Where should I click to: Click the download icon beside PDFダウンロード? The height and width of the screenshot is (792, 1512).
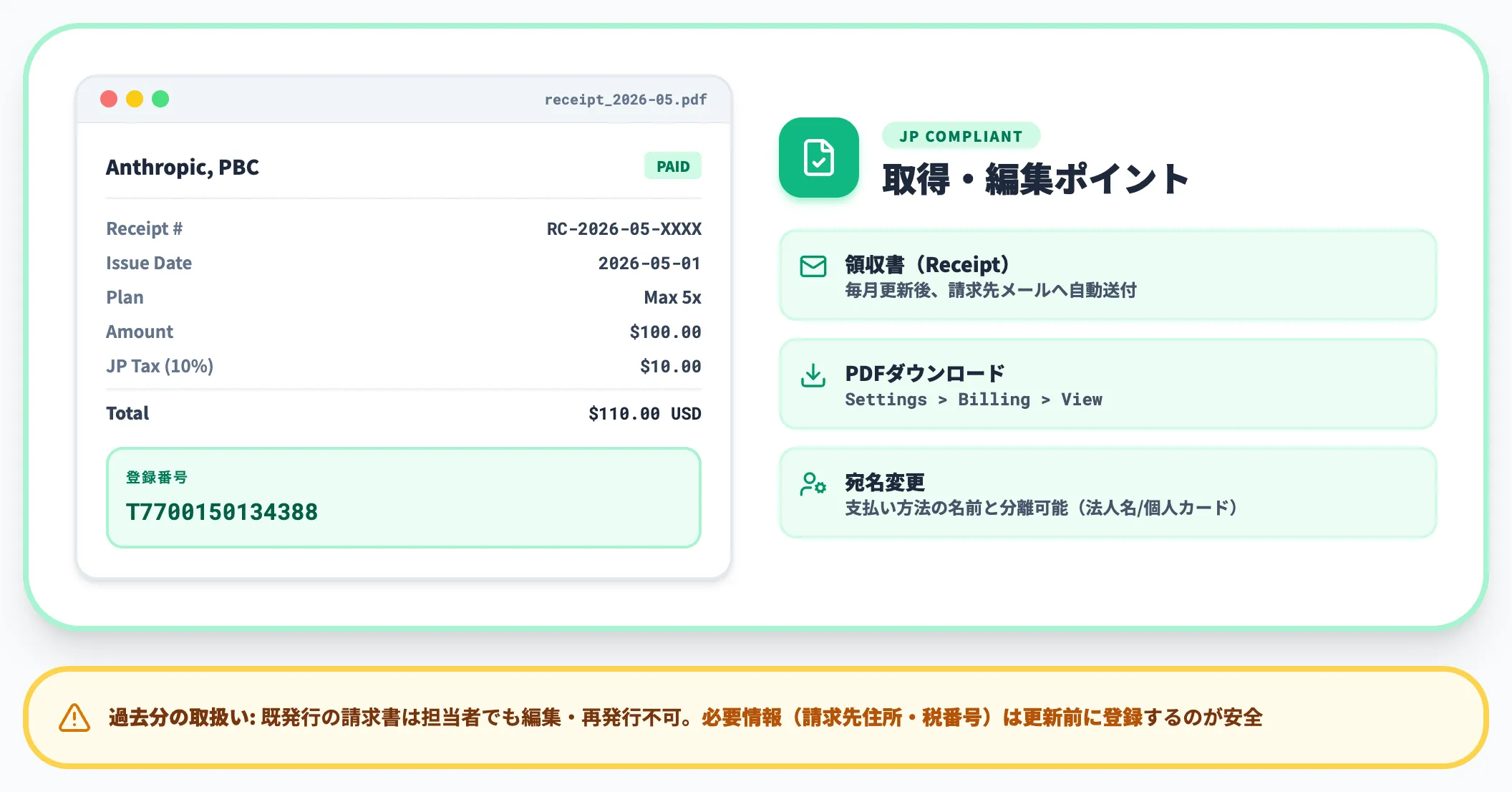[813, 375]
